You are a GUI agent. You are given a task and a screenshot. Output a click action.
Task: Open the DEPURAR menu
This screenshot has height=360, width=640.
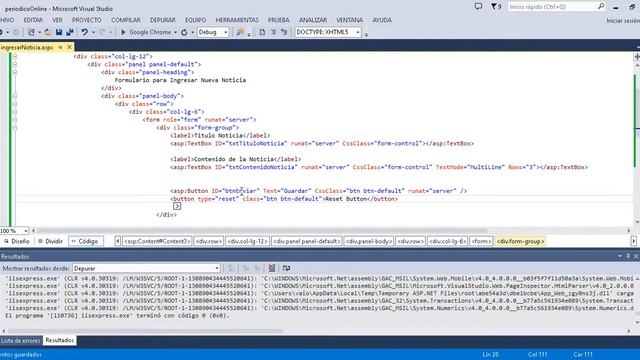(x=162, y=20)
